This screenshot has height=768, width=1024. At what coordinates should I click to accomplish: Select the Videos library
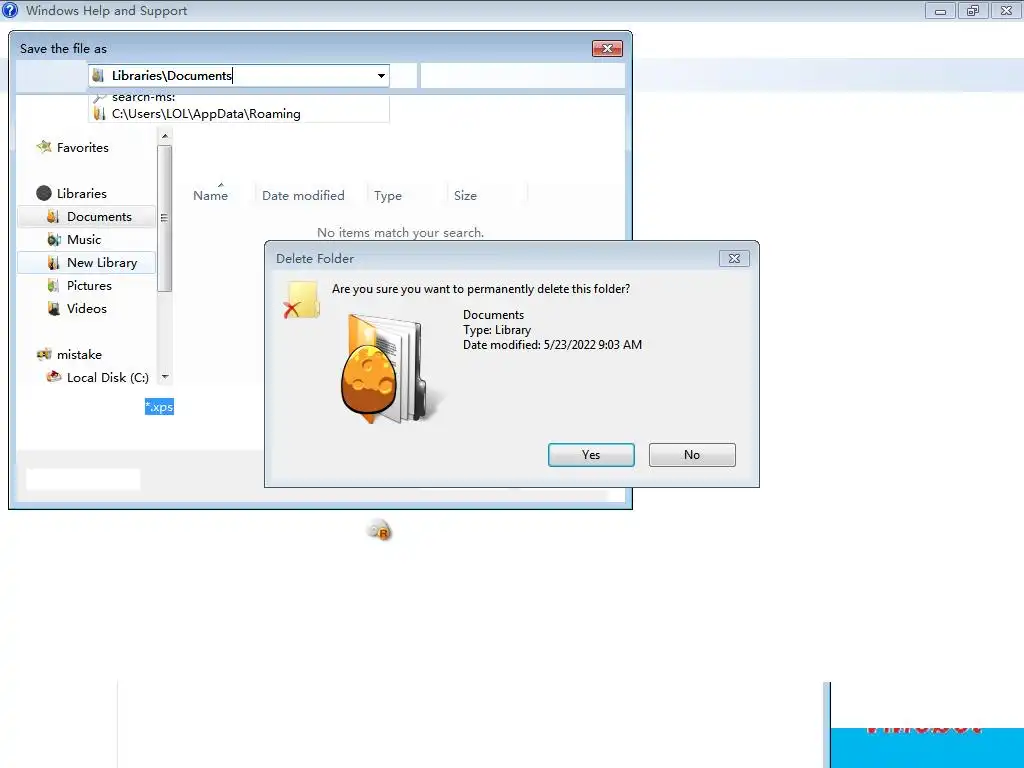pyautogui.click(x=86, y=308)
